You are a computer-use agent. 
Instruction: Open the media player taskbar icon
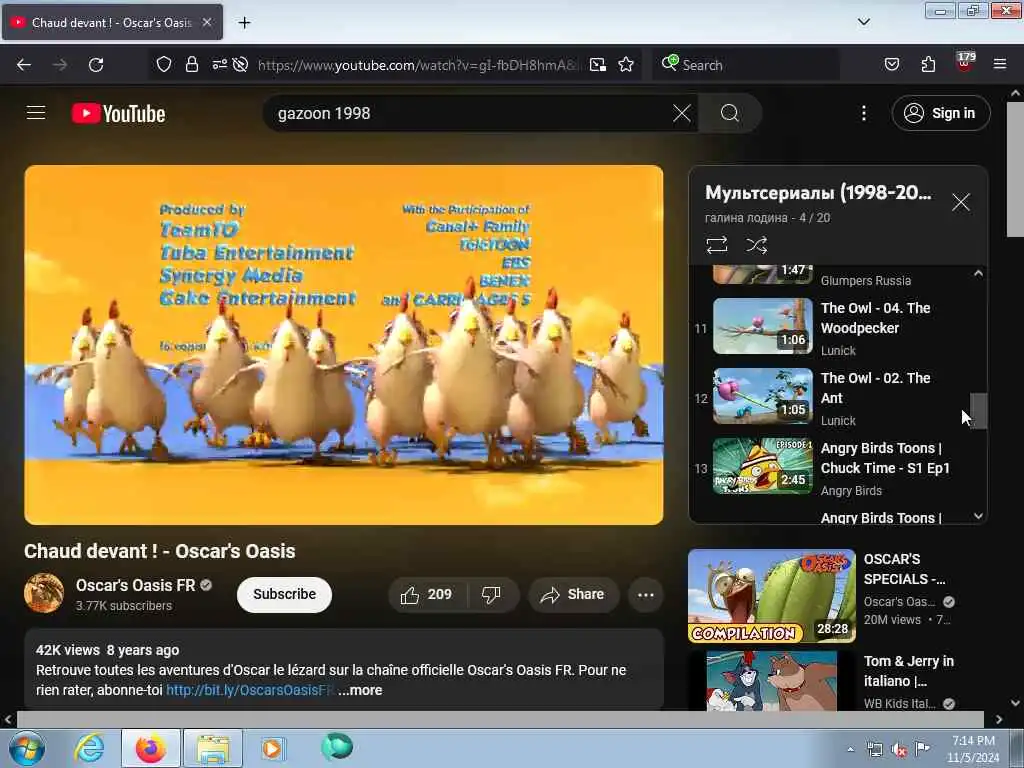tap(272, 748)
